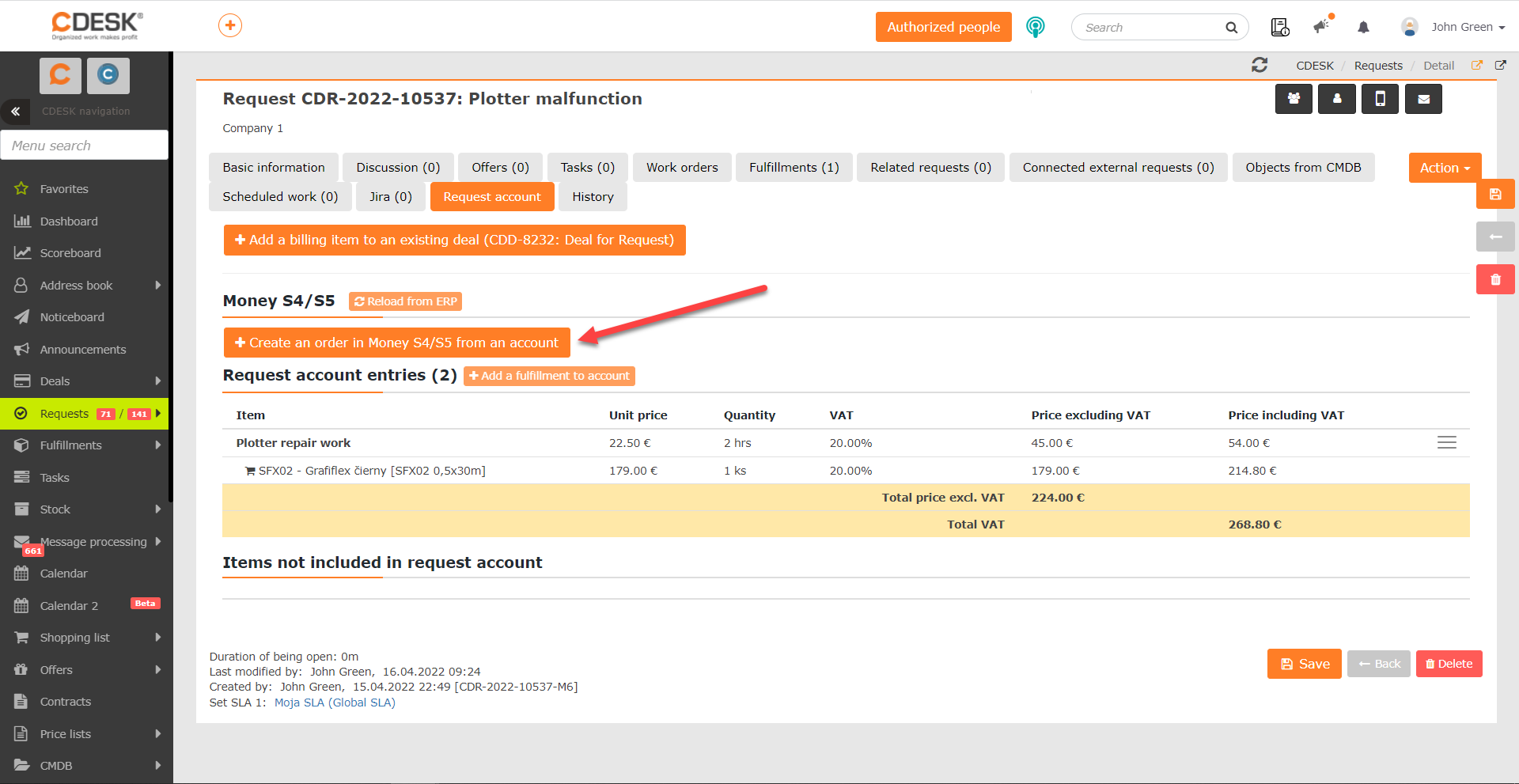
Task: Collapse sidebar with double chevron icon
Action: coord(15,112)
